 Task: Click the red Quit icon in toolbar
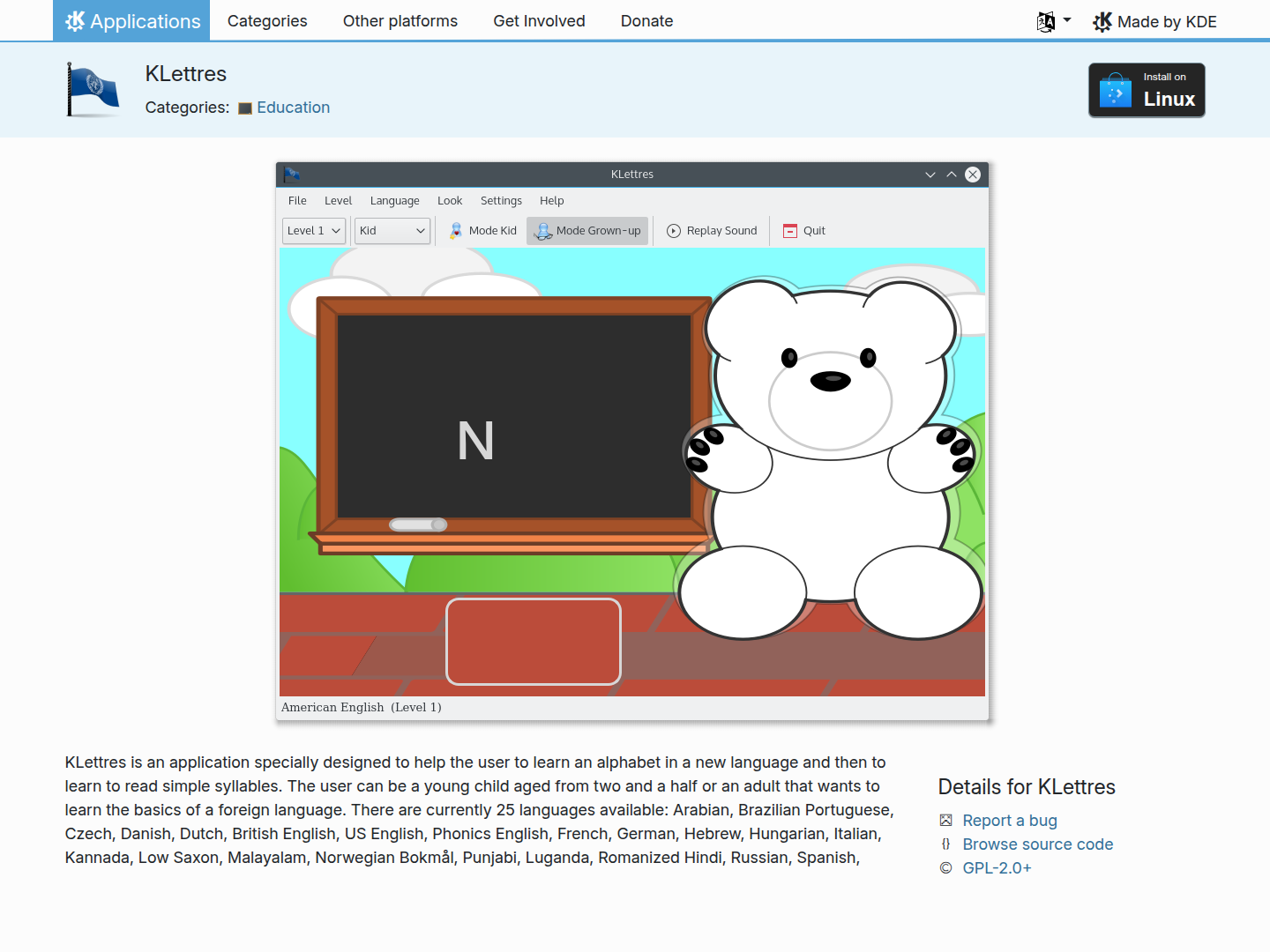(790, 231)
